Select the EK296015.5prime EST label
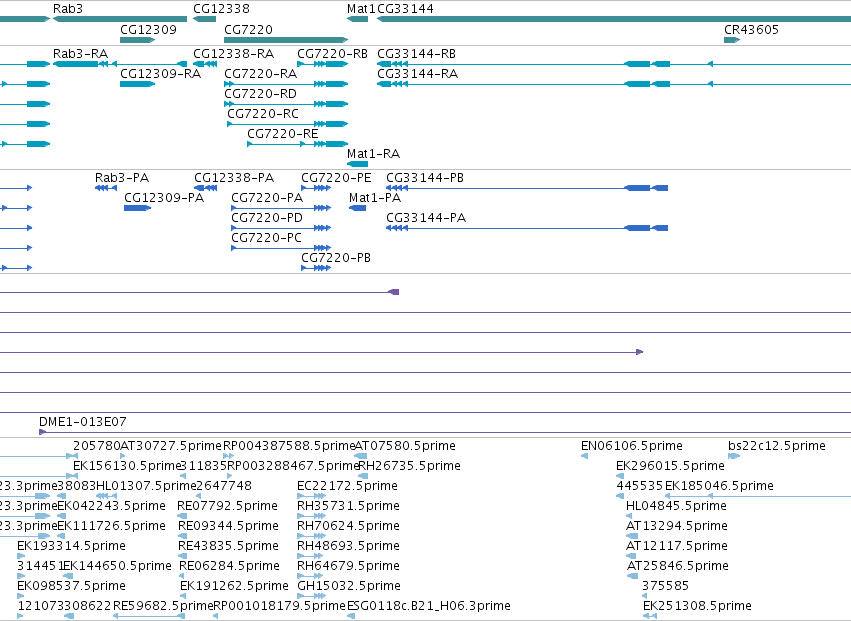Screen dimensions: 851x621 (x=670, y=466)
